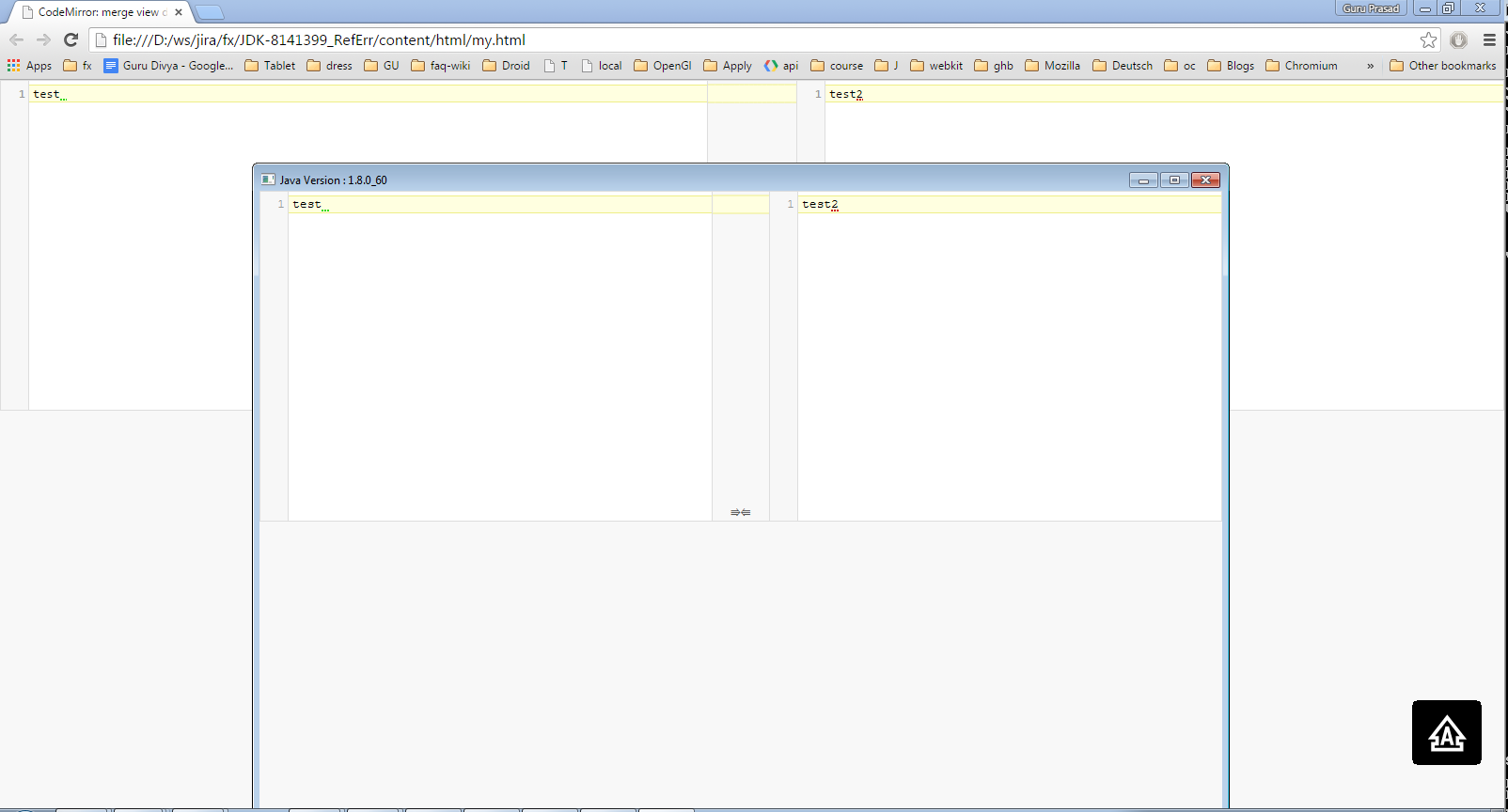Open a new tab
The image size is (1508, 812).
click(x=210, y=12)
